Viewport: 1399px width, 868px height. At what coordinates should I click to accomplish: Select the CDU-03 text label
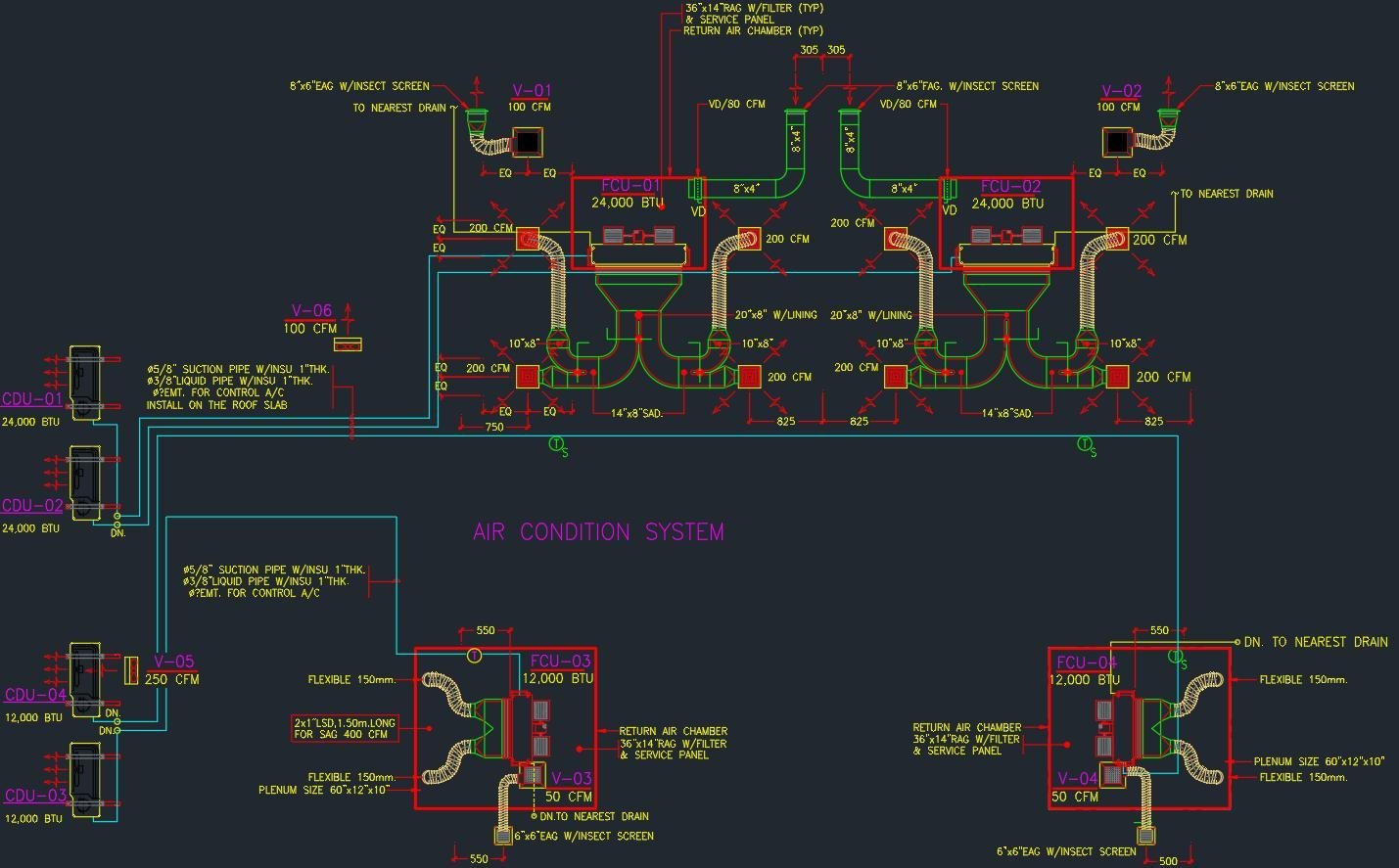point(35,796)
